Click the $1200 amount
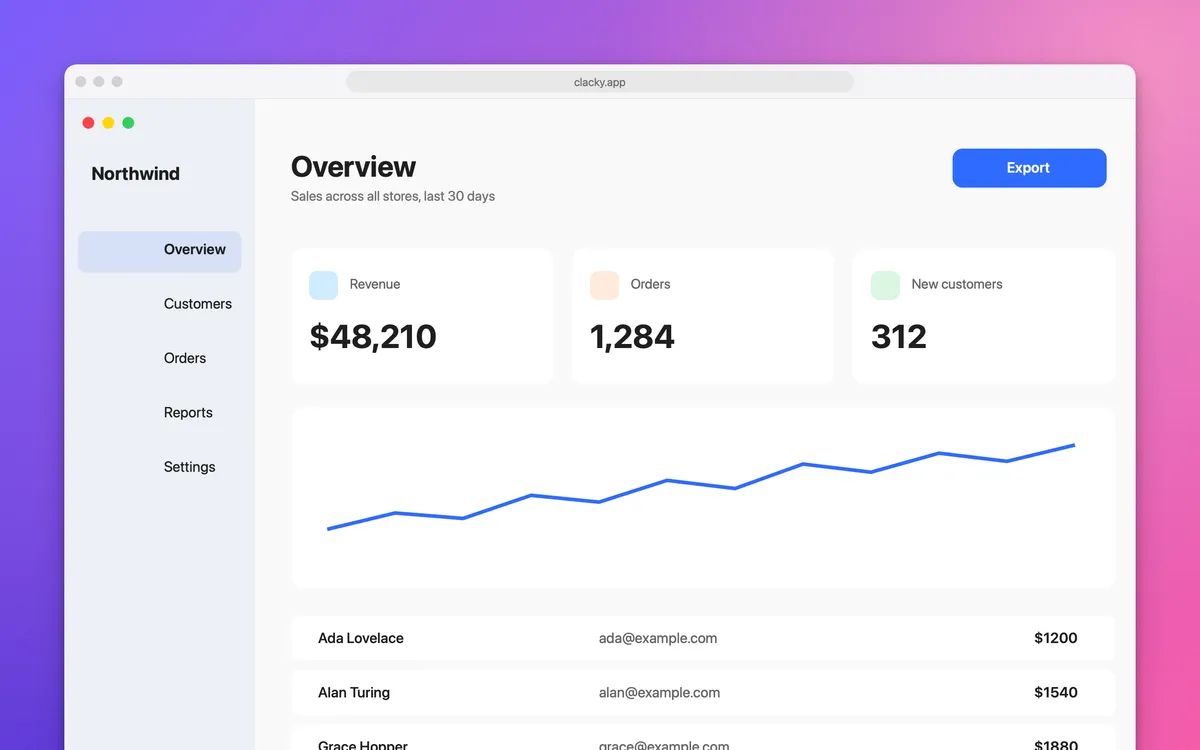This screenshot has width=1200, height=750. (1056, 638)
